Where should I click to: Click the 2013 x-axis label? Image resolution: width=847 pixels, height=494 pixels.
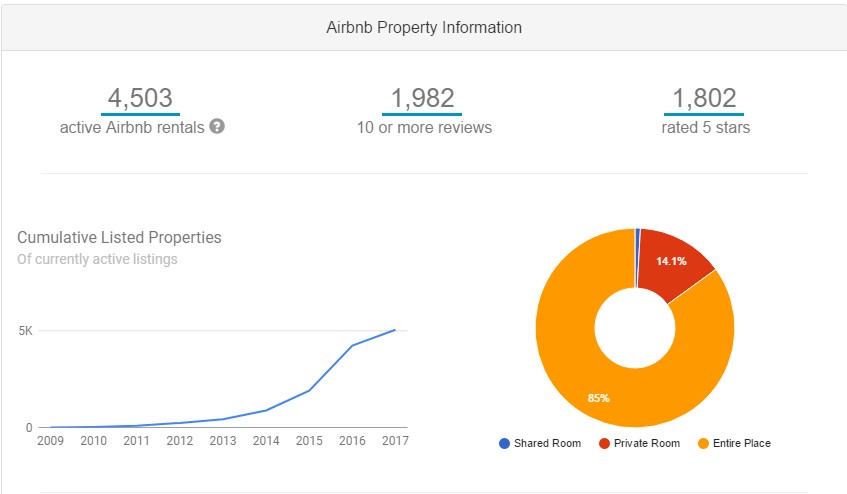point(223,441)
